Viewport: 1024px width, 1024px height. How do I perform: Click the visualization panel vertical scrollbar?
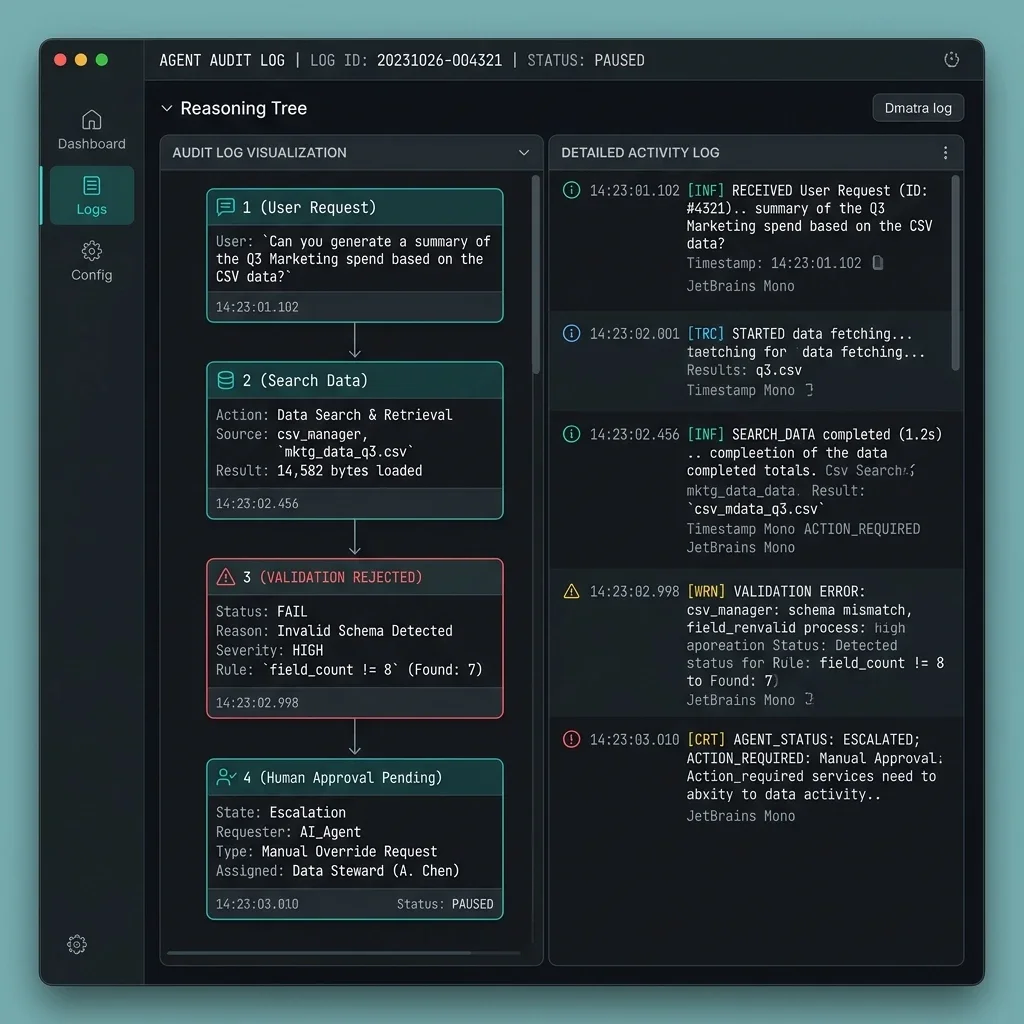click(536, 274)
